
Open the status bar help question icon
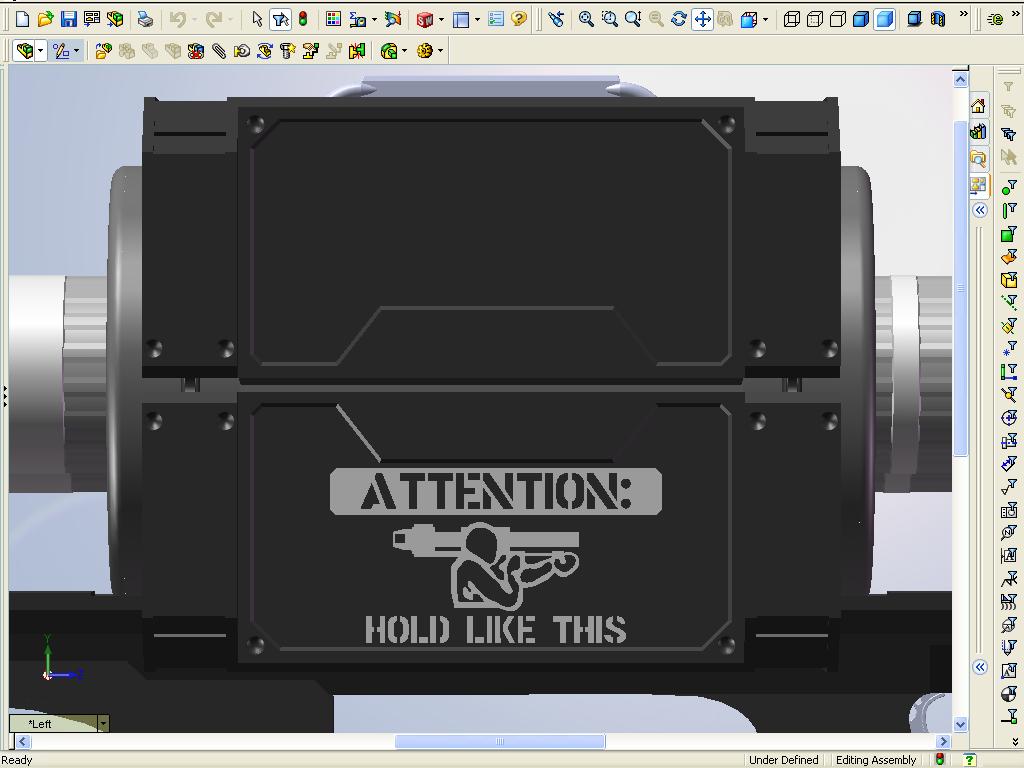tap(970, 760)
